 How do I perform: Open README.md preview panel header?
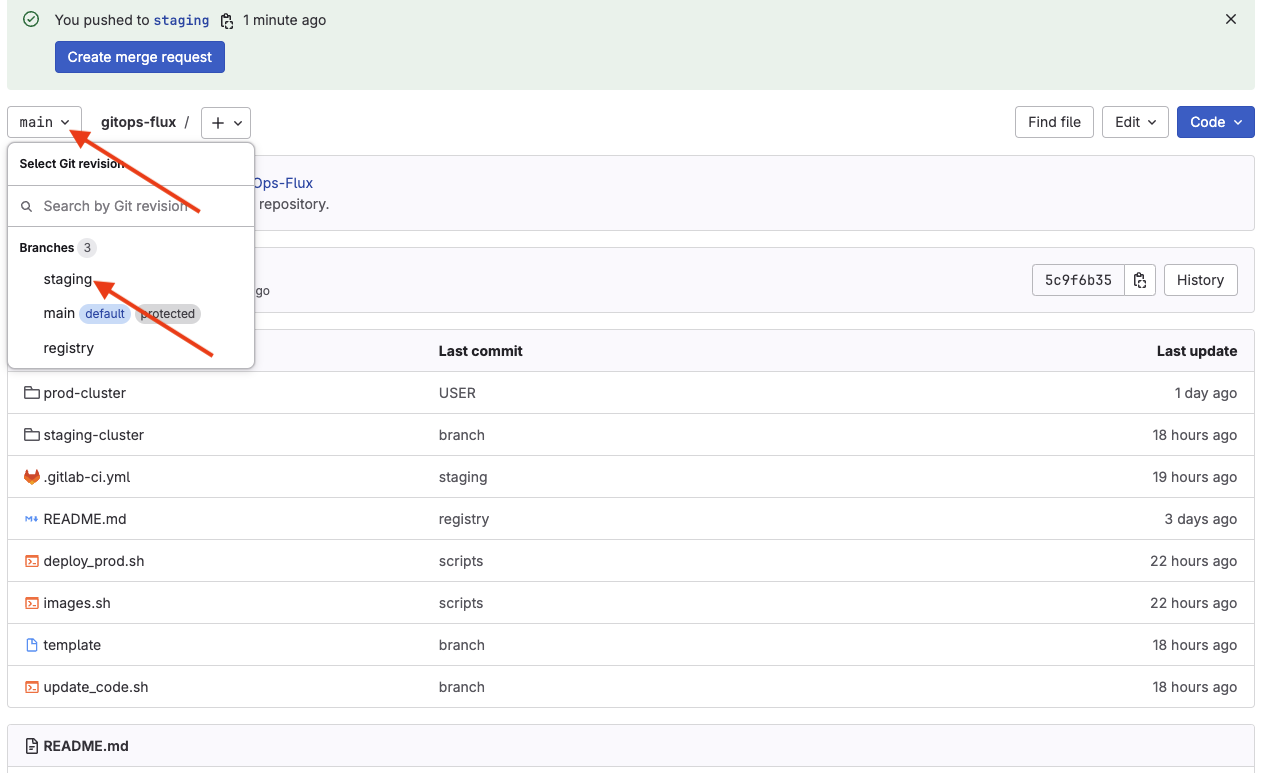86,746
